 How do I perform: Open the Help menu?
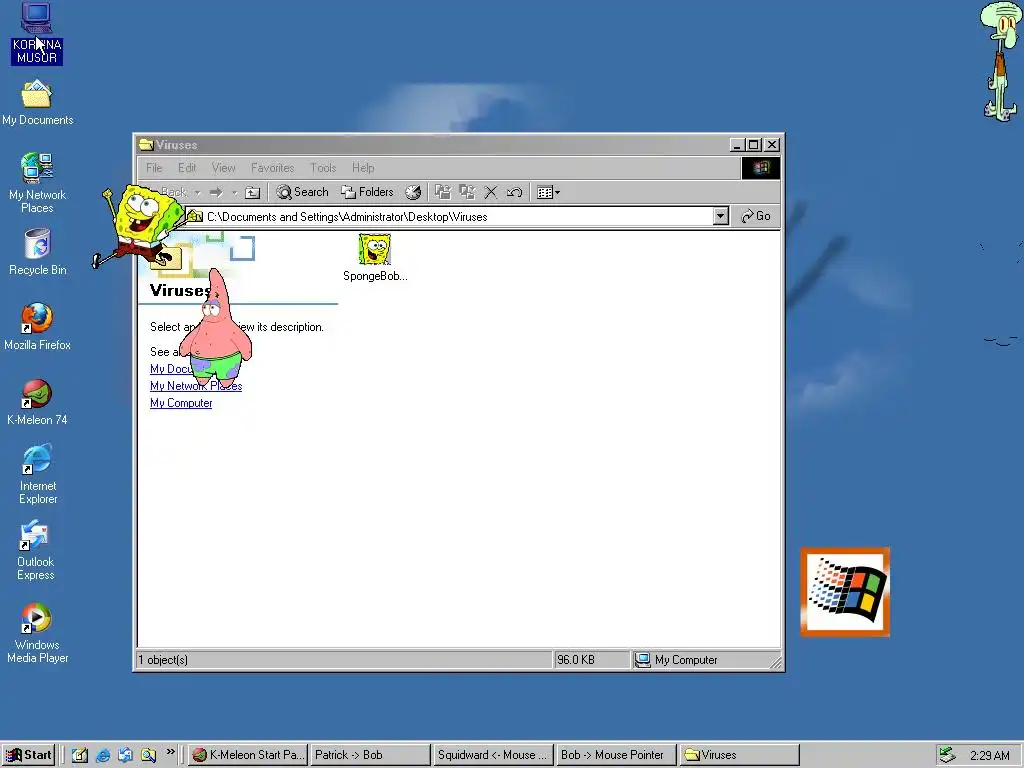click(x=363, y=168)
